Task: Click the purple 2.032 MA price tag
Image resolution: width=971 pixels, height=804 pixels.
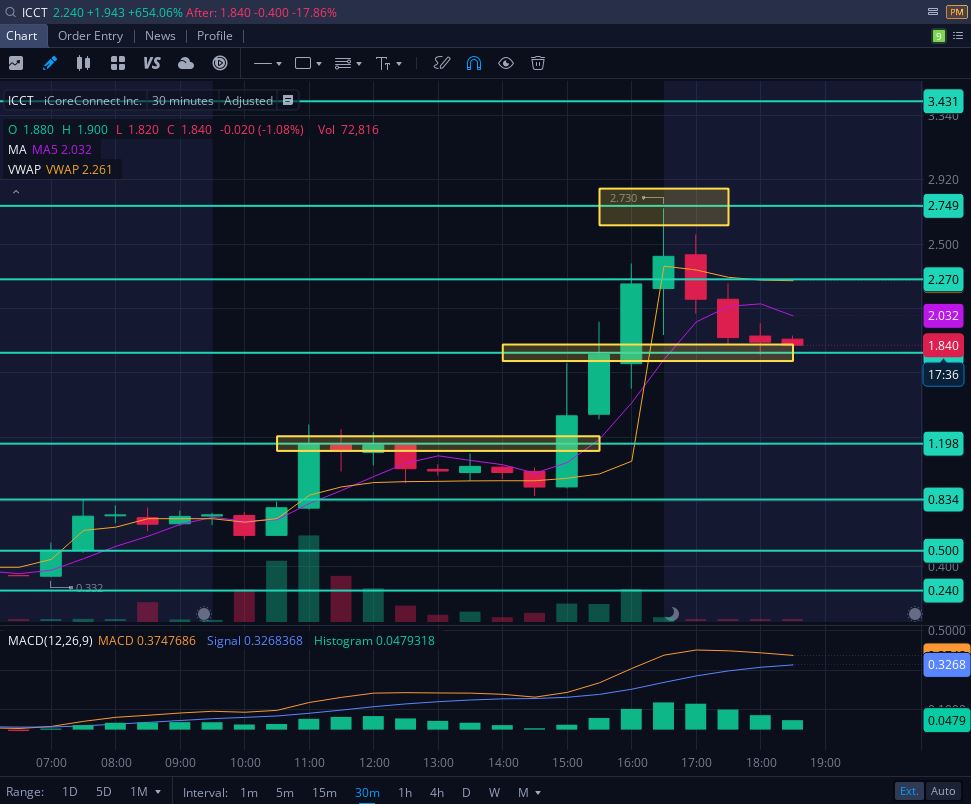Action: pos(943,315)
